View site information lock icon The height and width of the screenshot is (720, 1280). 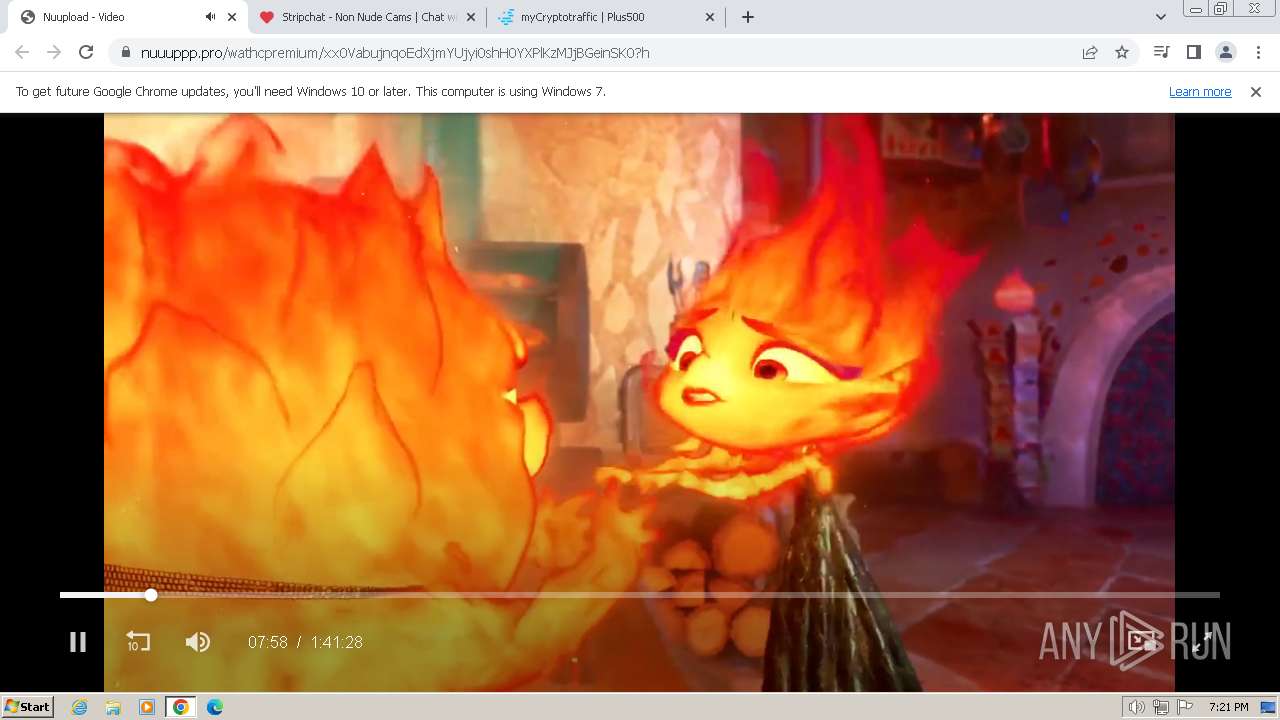point(125,52)
